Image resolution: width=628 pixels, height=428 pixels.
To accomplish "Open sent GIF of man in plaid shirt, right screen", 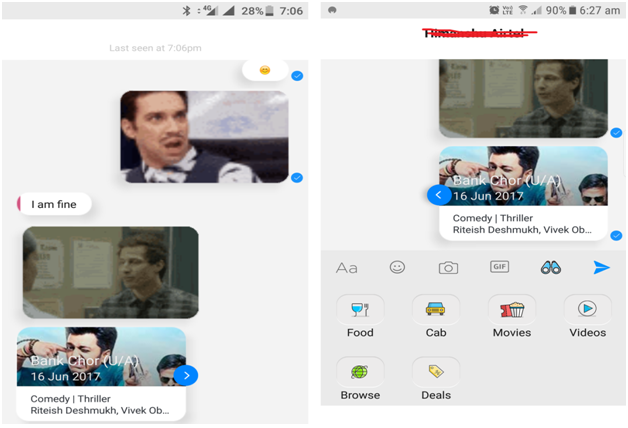I will point(523,98).
